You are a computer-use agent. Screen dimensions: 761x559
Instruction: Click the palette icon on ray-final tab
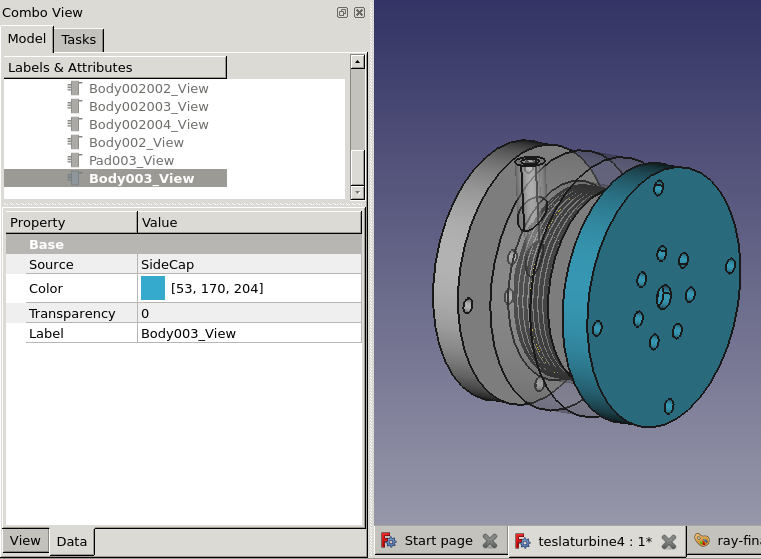coord(702,540)
